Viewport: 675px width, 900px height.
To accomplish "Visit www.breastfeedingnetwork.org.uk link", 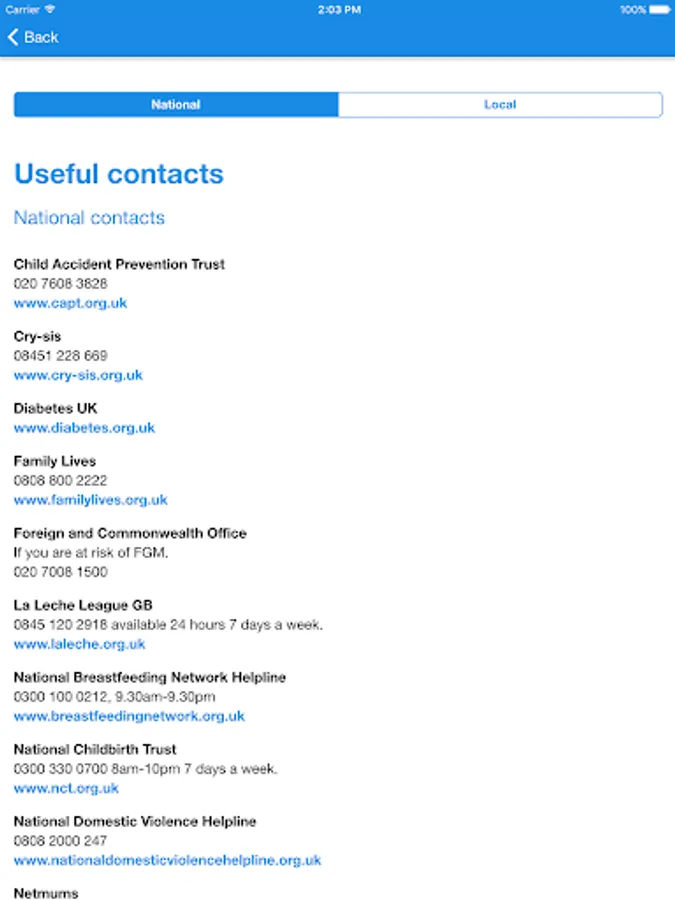I will tap(129, 716).
